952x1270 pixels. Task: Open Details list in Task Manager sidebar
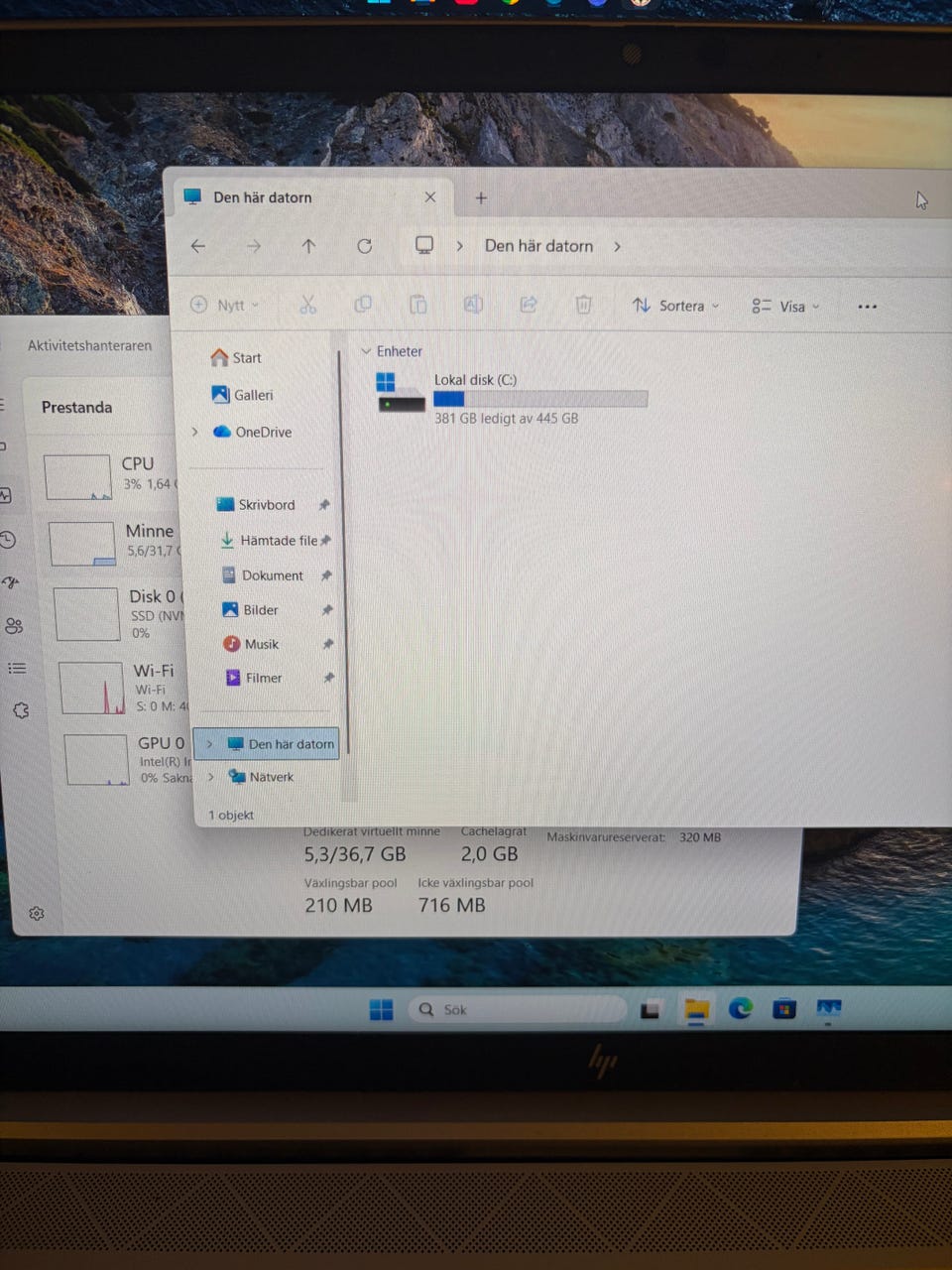tap(17, 669)
